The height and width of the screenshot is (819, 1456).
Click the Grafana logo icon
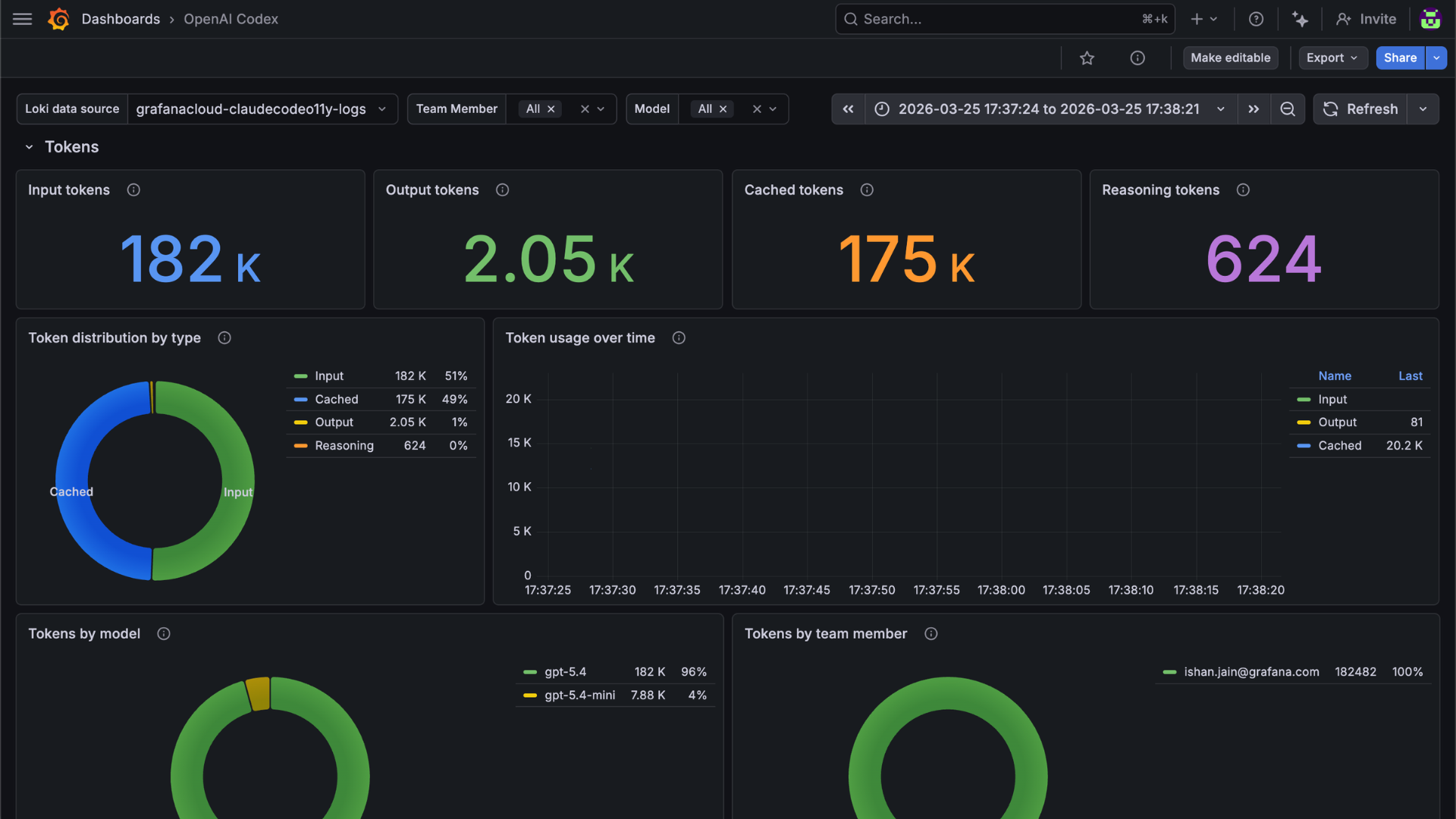[58, 19]
